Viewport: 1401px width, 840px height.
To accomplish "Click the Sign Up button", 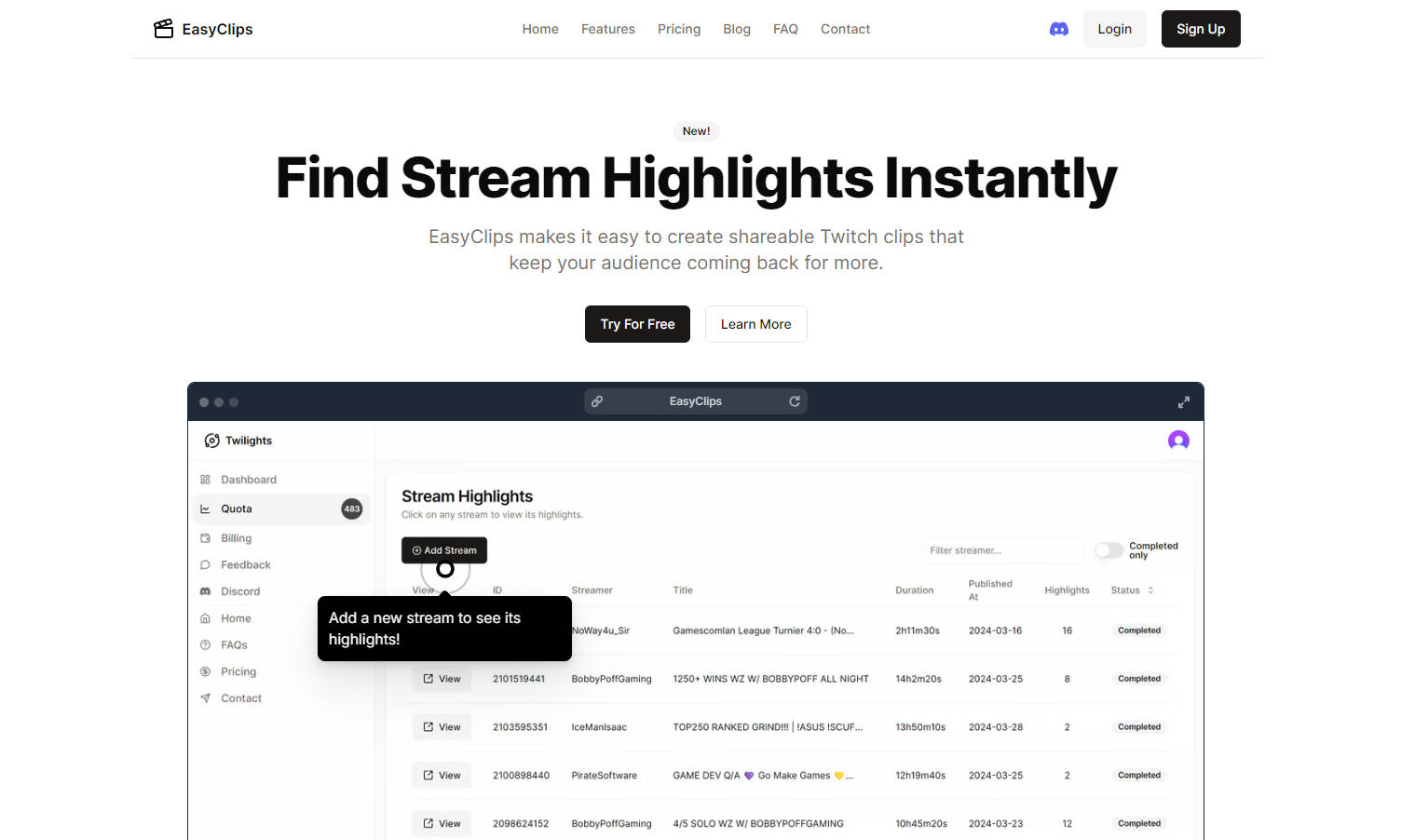I will [x=1200, y=29].
